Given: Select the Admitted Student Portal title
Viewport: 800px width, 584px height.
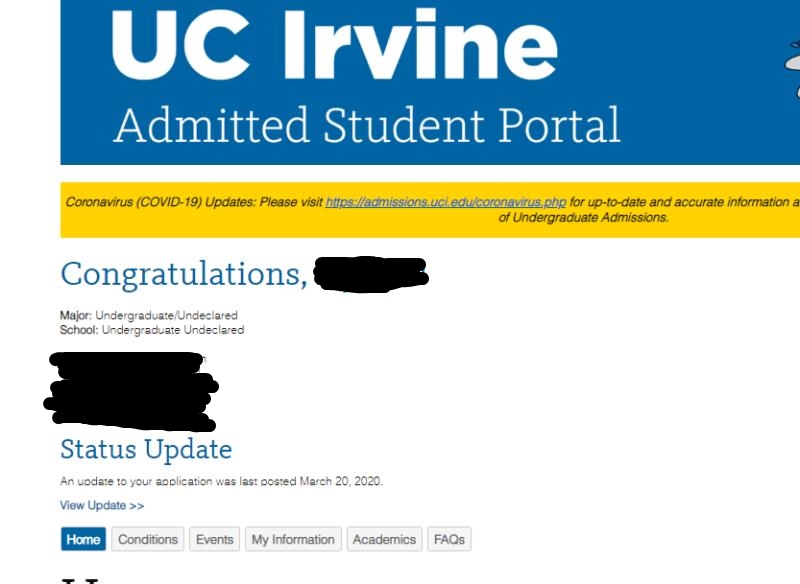Looking at the screenshot, I should click(366, 125).
